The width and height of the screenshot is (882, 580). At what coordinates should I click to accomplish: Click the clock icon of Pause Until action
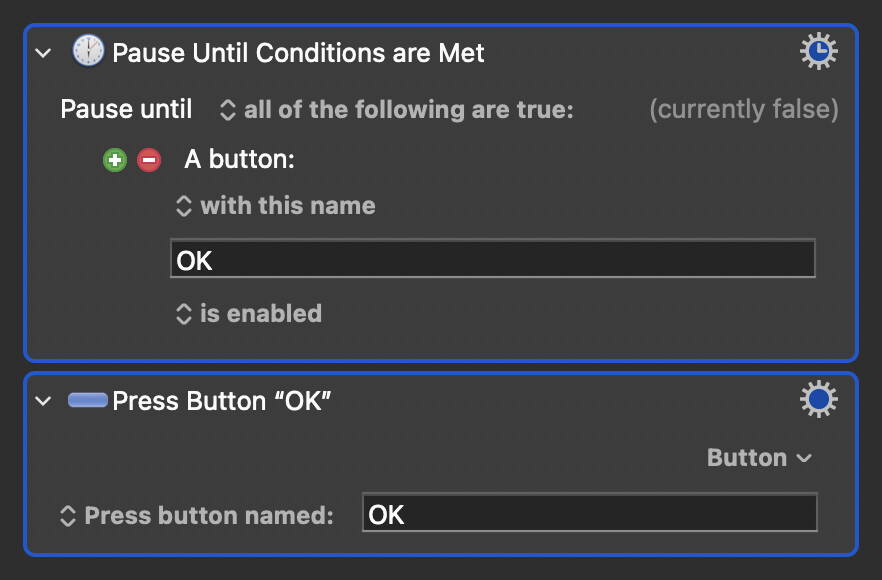pyautogui.click(x=90, y=52)
